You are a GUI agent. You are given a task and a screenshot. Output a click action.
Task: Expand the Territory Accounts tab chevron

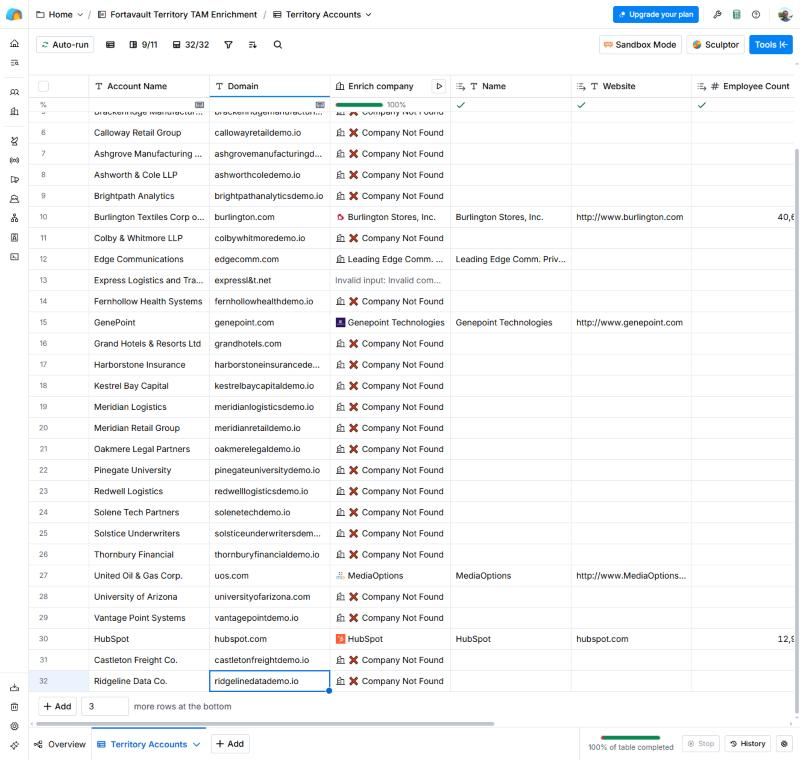click(x=196, y=744)
